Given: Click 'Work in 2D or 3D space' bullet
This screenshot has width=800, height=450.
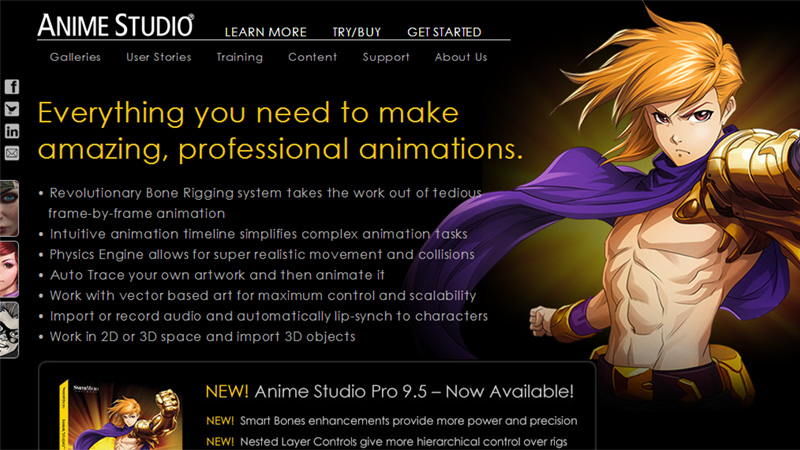Looking at the screenshot, I should 197,337.
